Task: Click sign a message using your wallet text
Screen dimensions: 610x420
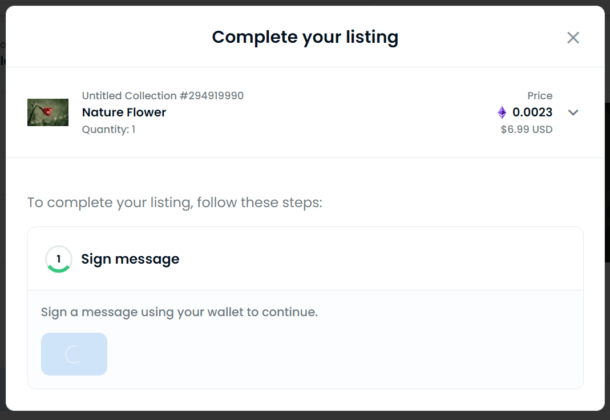Action: tap(179, 312)
